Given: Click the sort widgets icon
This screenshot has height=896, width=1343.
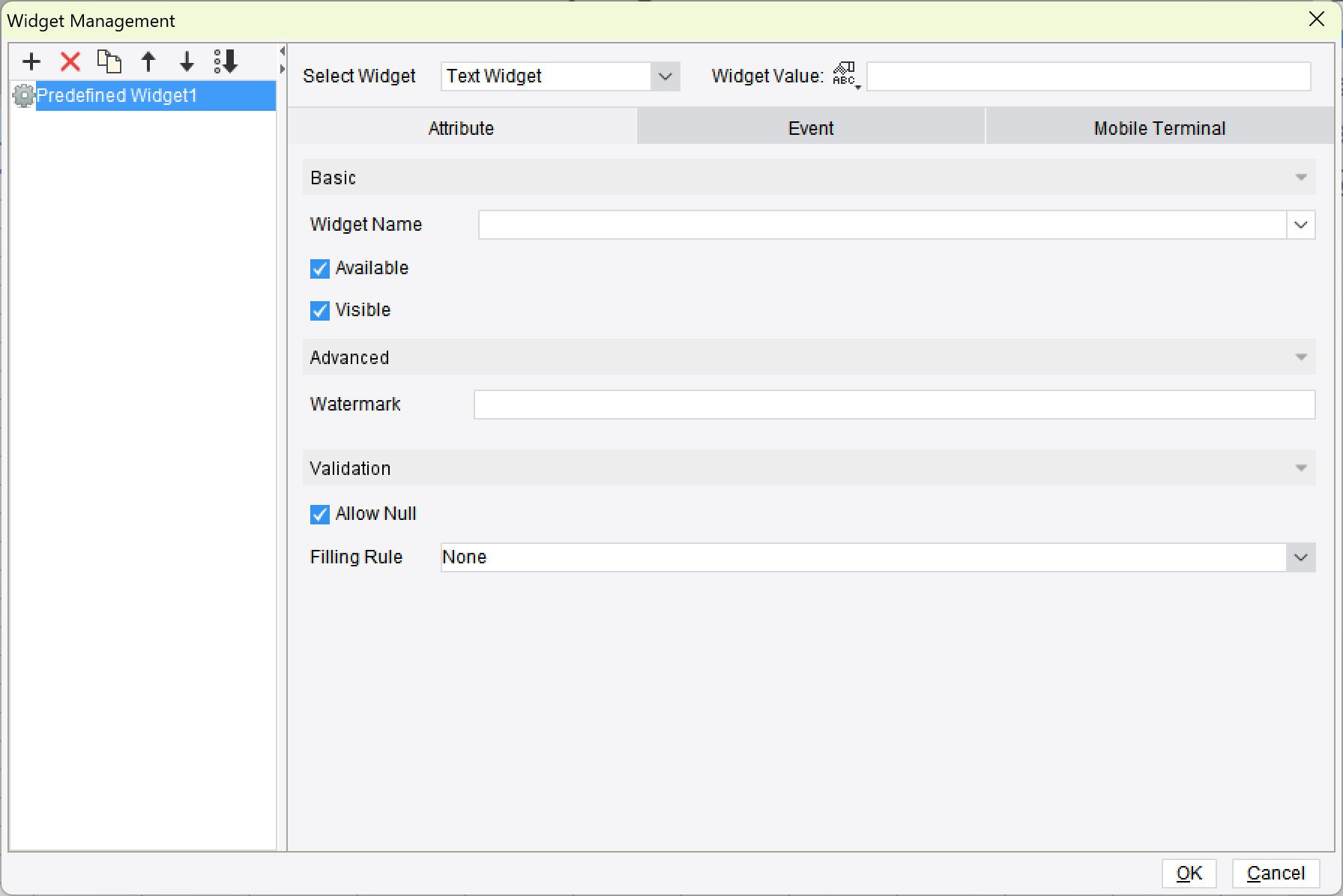Looking at the screenshot, I should pos(226,61).
